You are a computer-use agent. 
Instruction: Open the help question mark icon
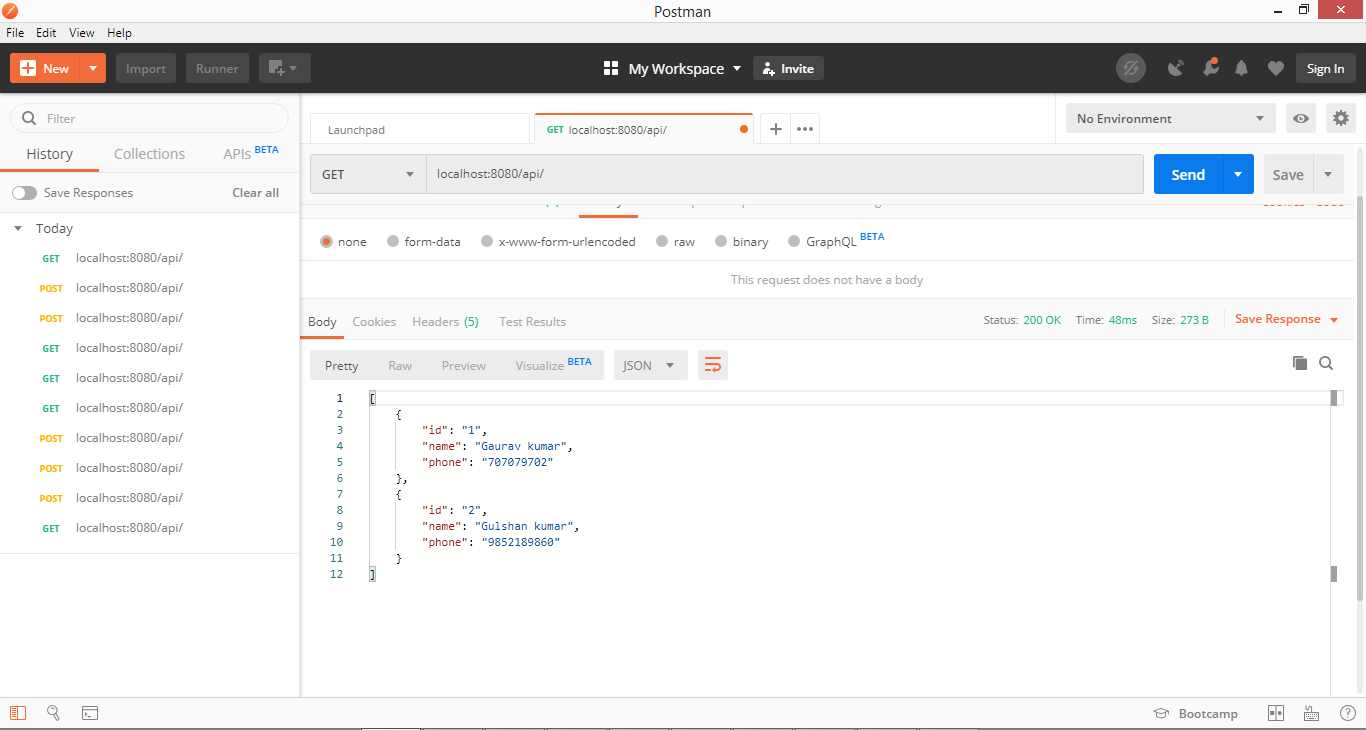point(1347,713)
